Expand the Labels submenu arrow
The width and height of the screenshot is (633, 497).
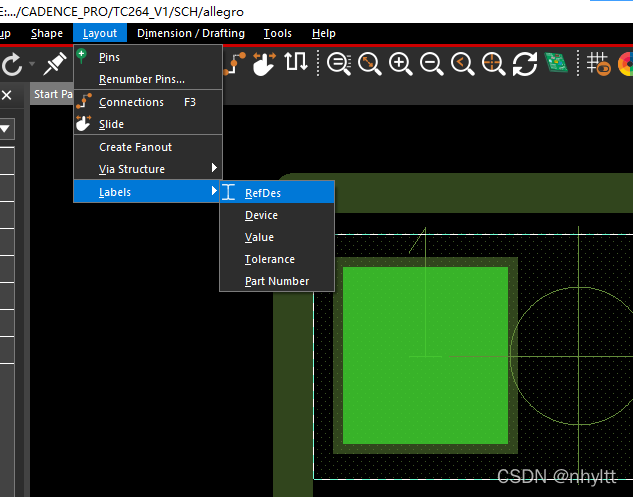pos(213,191)
